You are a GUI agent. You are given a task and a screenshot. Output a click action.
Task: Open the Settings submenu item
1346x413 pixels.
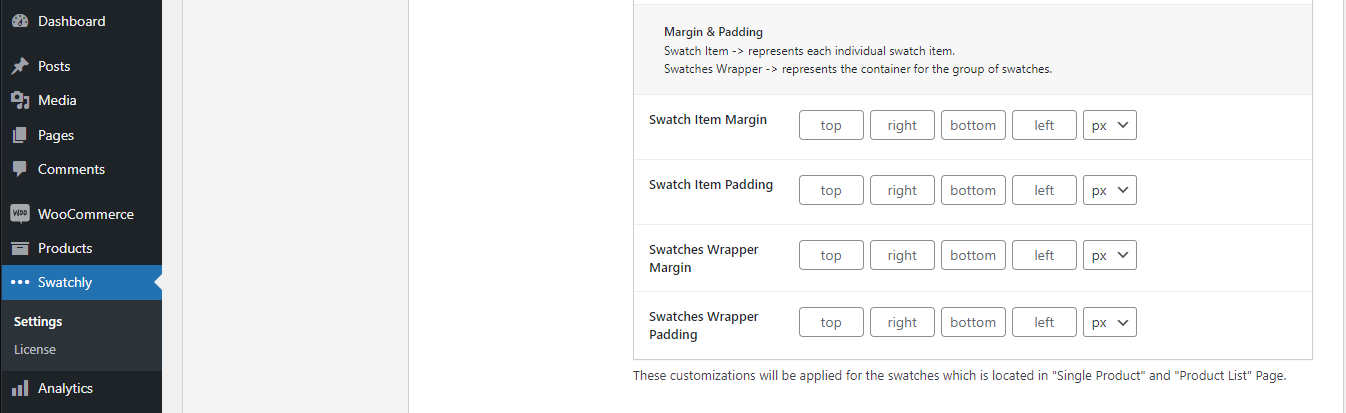click(x=38, y=321)
